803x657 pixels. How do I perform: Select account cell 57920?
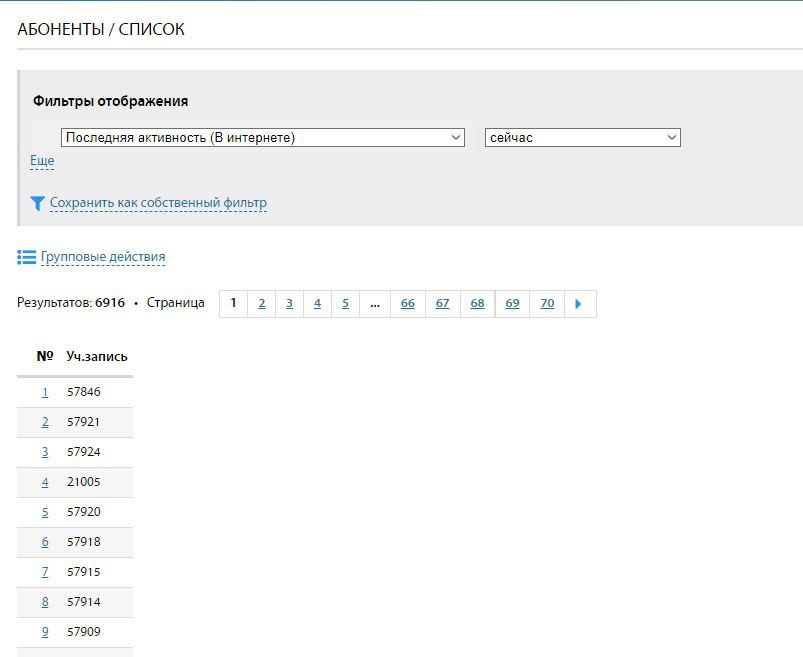pyautogui.click(x=84, y=512)
